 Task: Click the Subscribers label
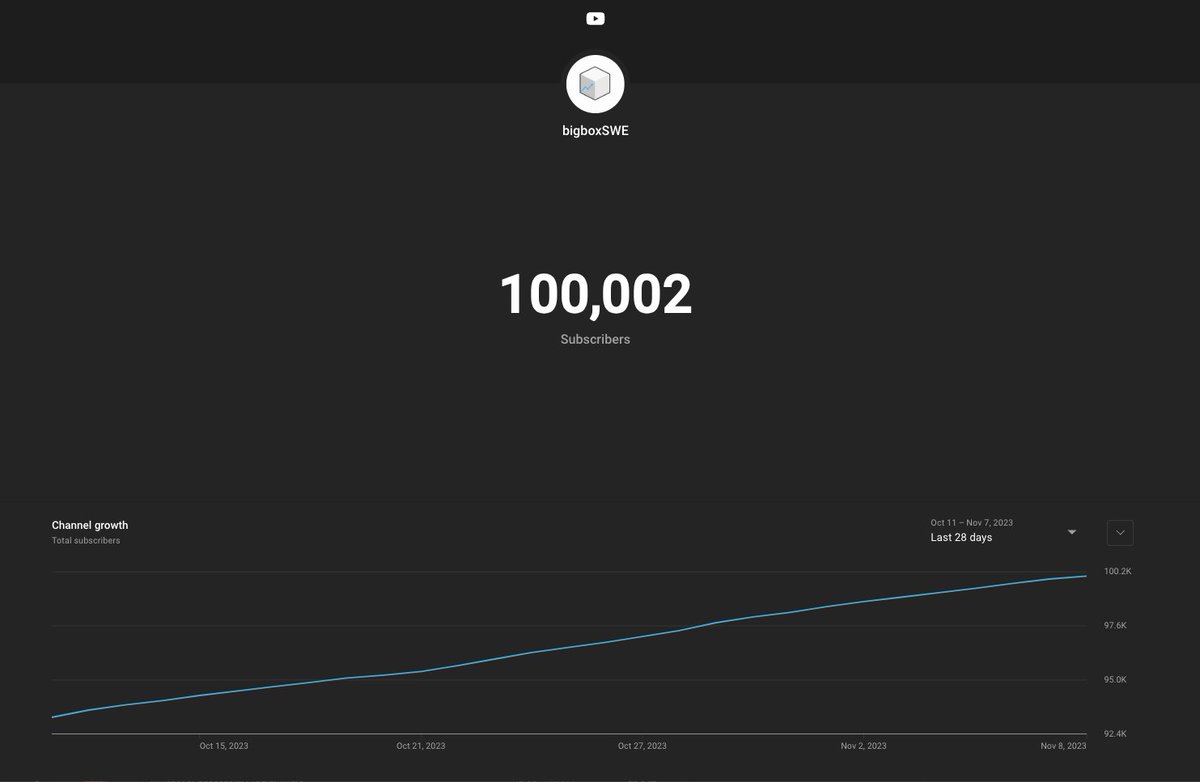(x=595, y=339)
